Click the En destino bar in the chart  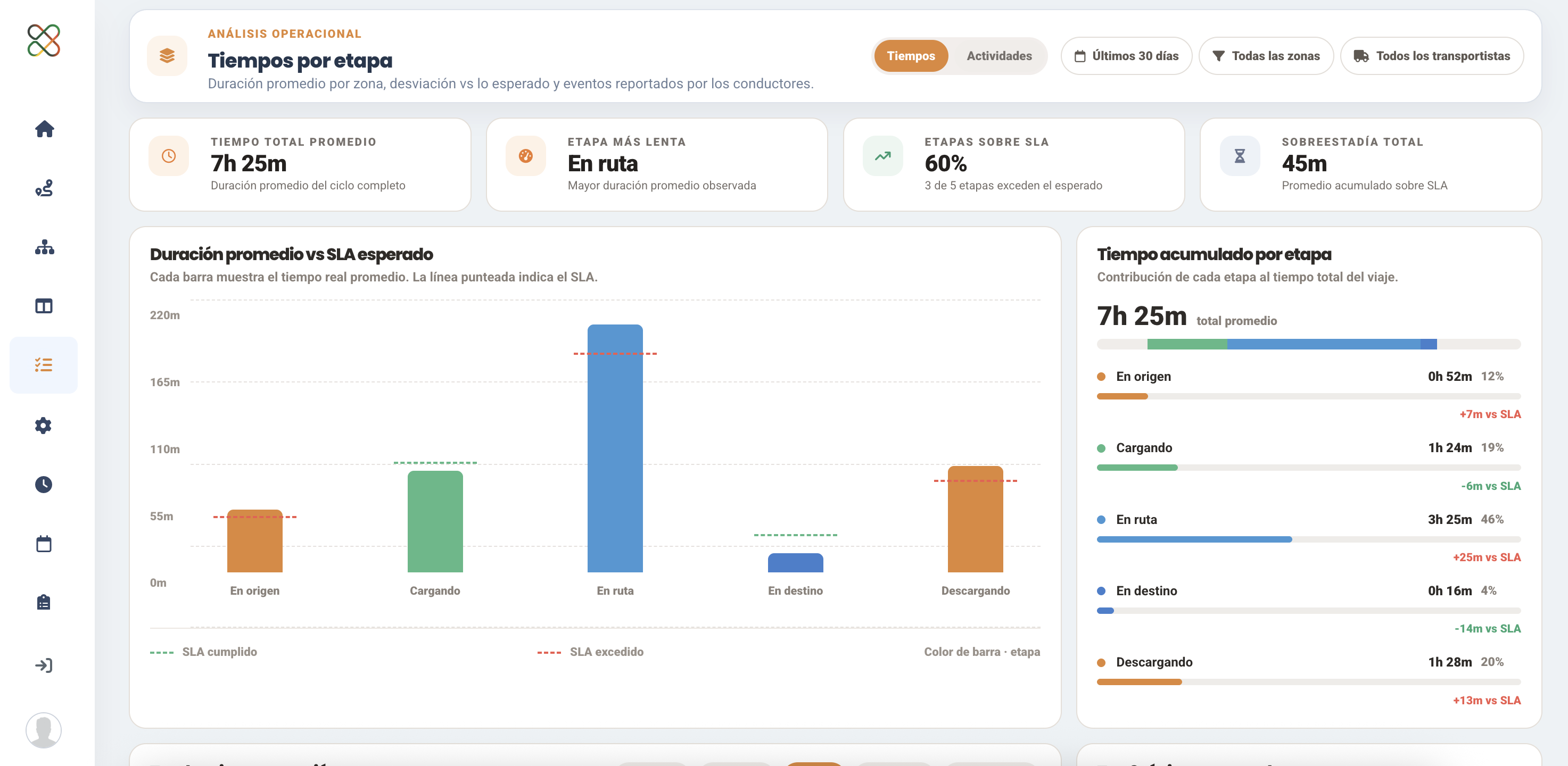click(x=796, y=563)
